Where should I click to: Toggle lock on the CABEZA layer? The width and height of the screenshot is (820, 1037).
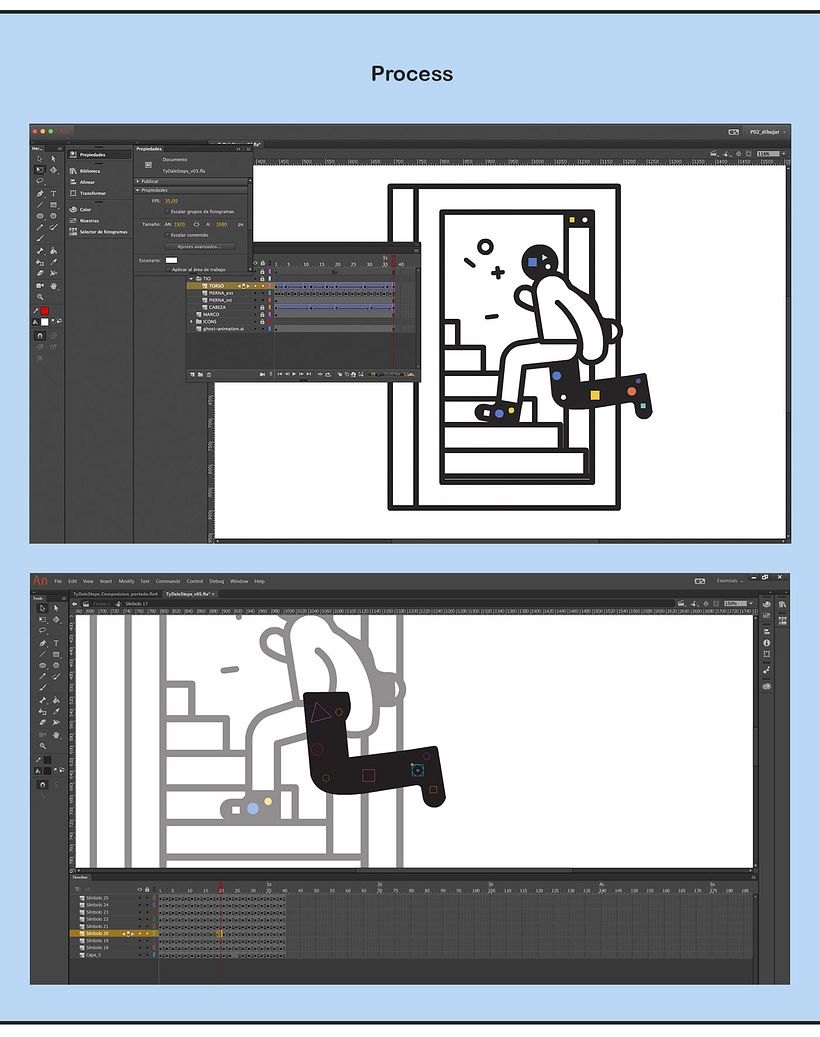tap(262, 308)
